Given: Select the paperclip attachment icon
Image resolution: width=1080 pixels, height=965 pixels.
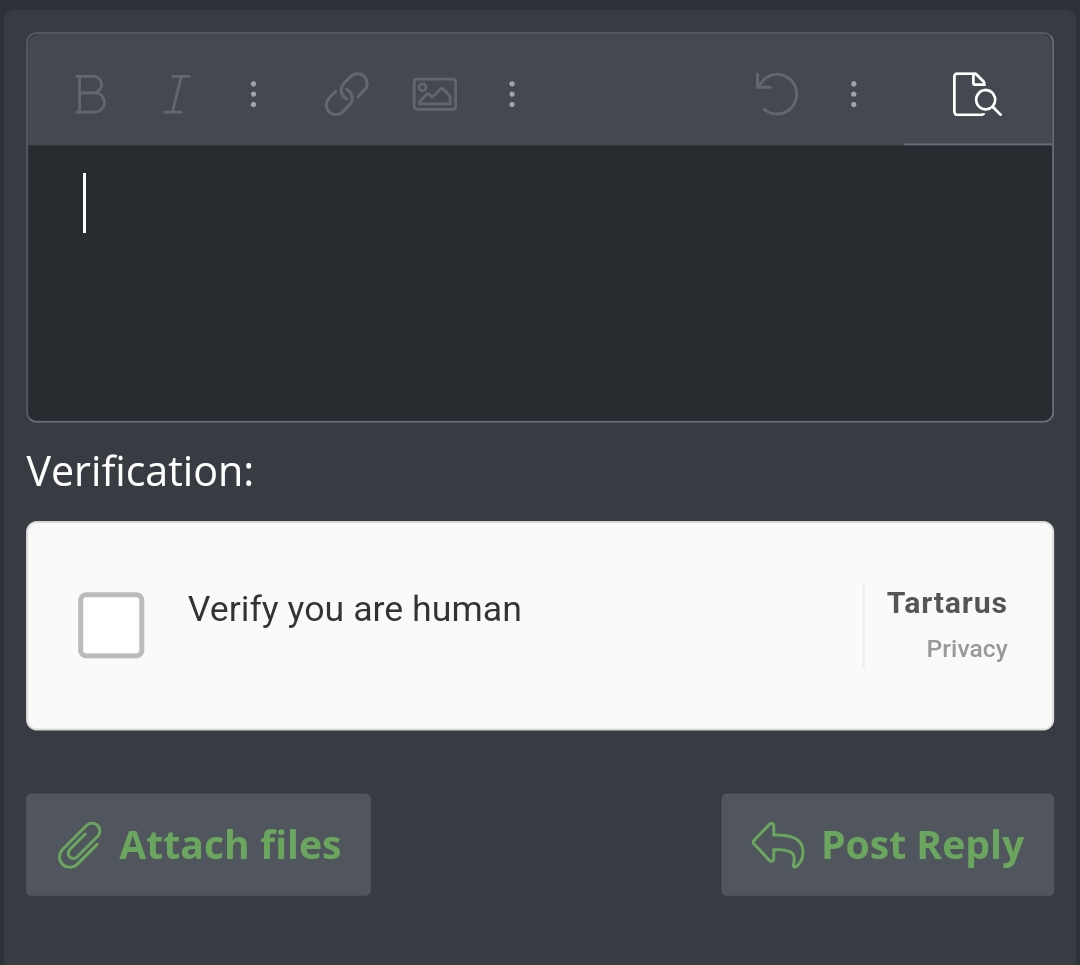Looking at the screenshot, I should (80, 844).
